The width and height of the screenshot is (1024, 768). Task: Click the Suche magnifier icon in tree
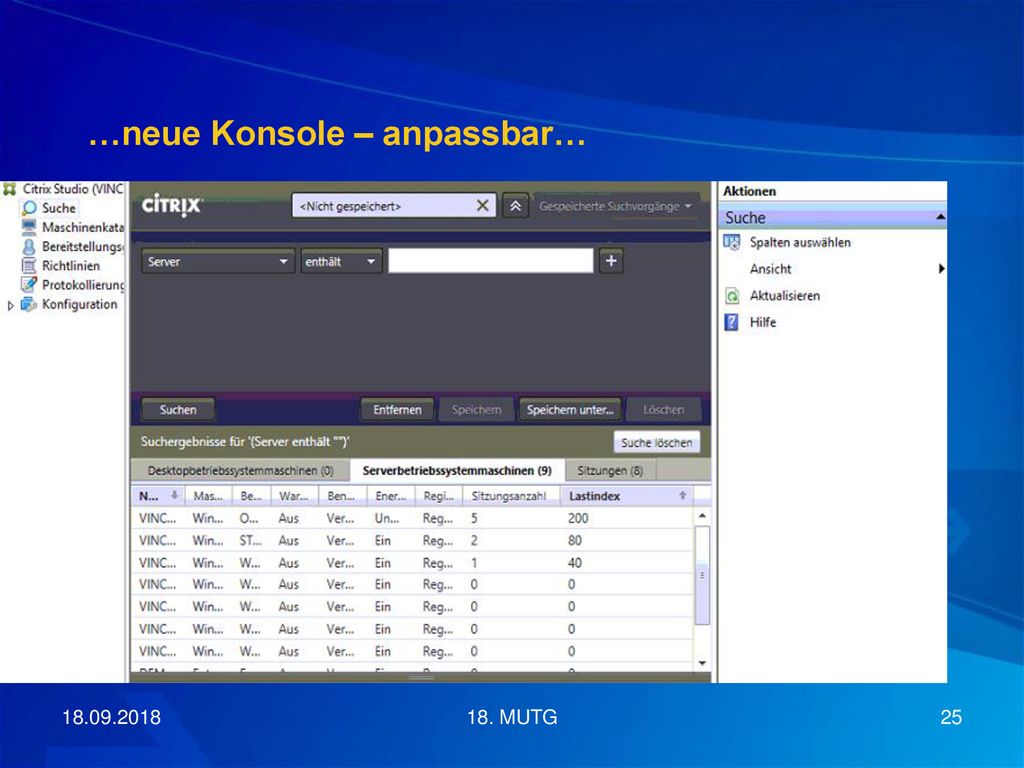coord(29,208)
